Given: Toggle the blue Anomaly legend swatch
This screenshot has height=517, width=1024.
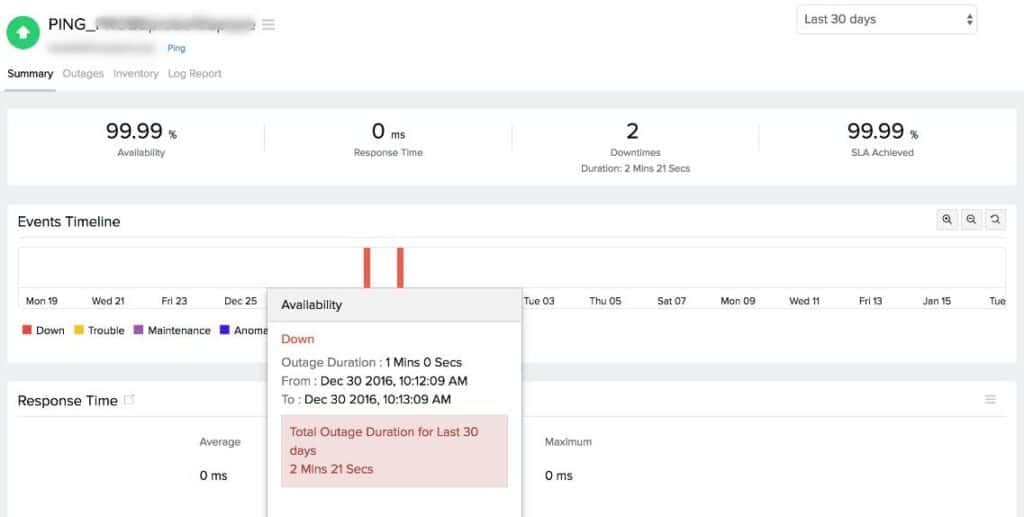Looking at the screenshot, I should [225, 330].
